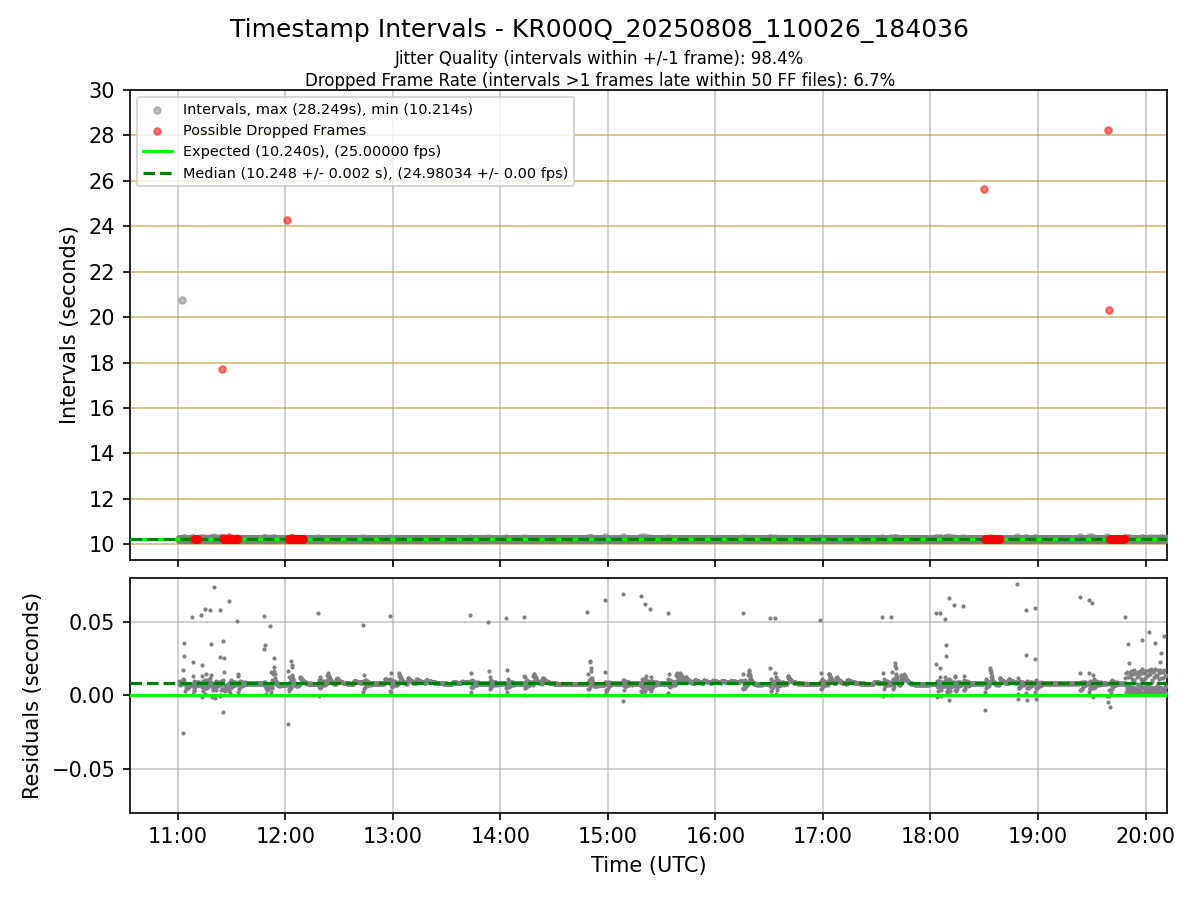1200x900 pixels.
Task: Click the dashed green line sample in legend
Action: [157, 173]
